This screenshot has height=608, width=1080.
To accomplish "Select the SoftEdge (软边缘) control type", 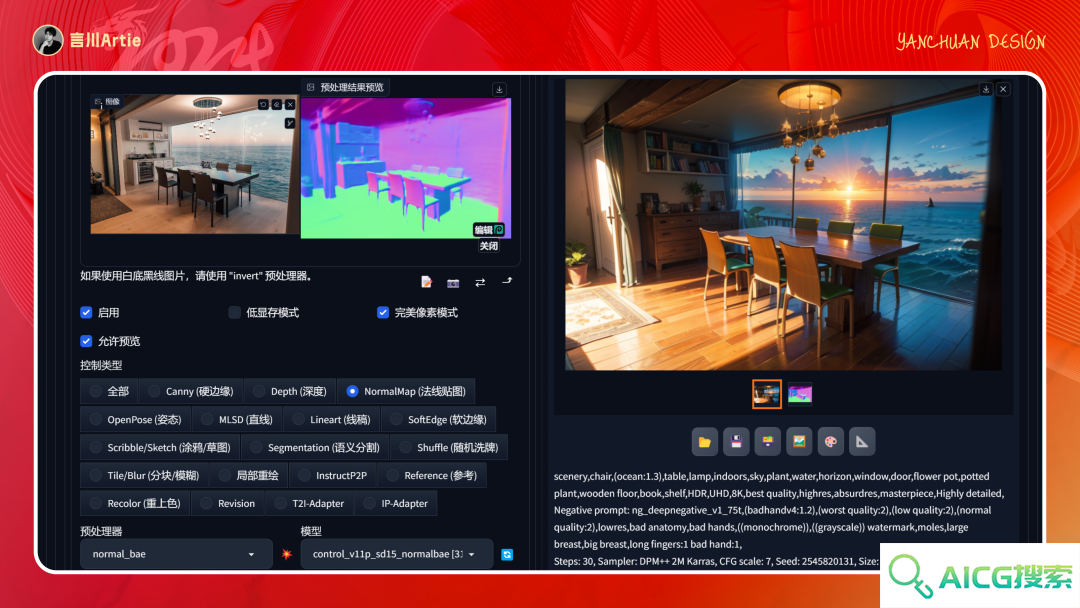I will [x=438, y=419].
